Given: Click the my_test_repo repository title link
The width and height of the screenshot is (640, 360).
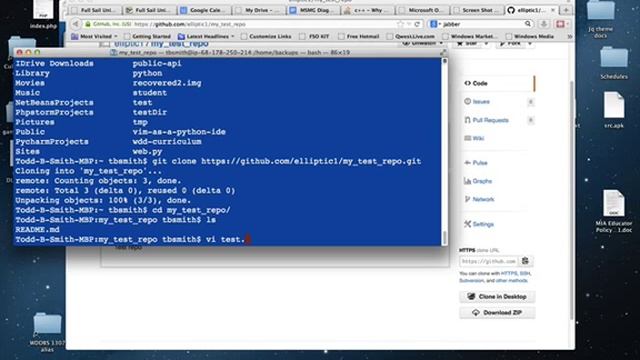Looking at the screenshot, I should point(180,44).
